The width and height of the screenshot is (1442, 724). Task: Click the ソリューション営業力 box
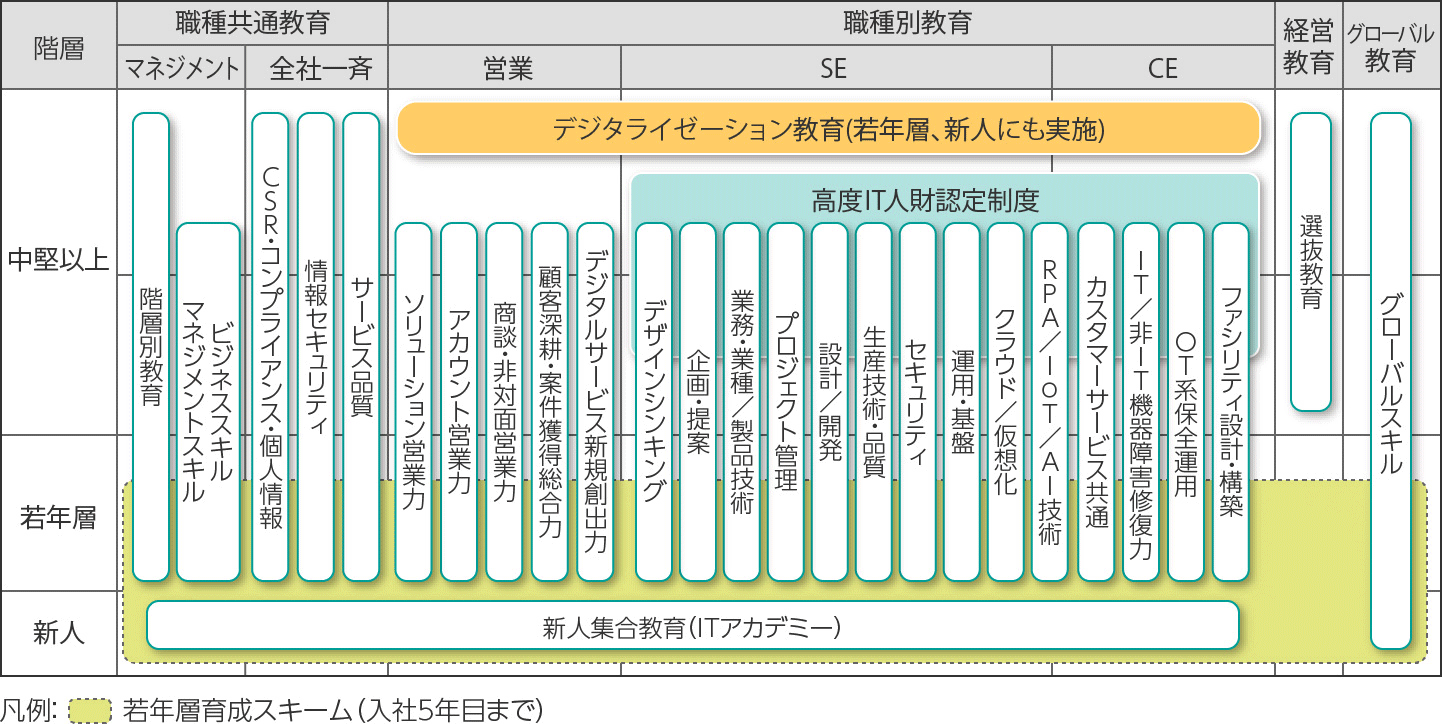tap(413, 402)
